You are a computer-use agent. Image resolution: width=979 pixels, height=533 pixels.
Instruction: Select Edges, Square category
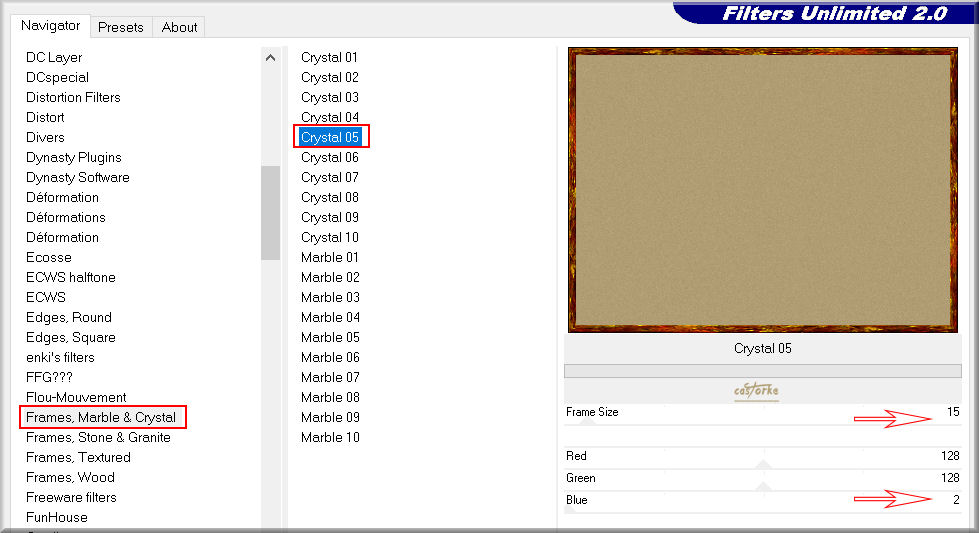coord(71,337)
